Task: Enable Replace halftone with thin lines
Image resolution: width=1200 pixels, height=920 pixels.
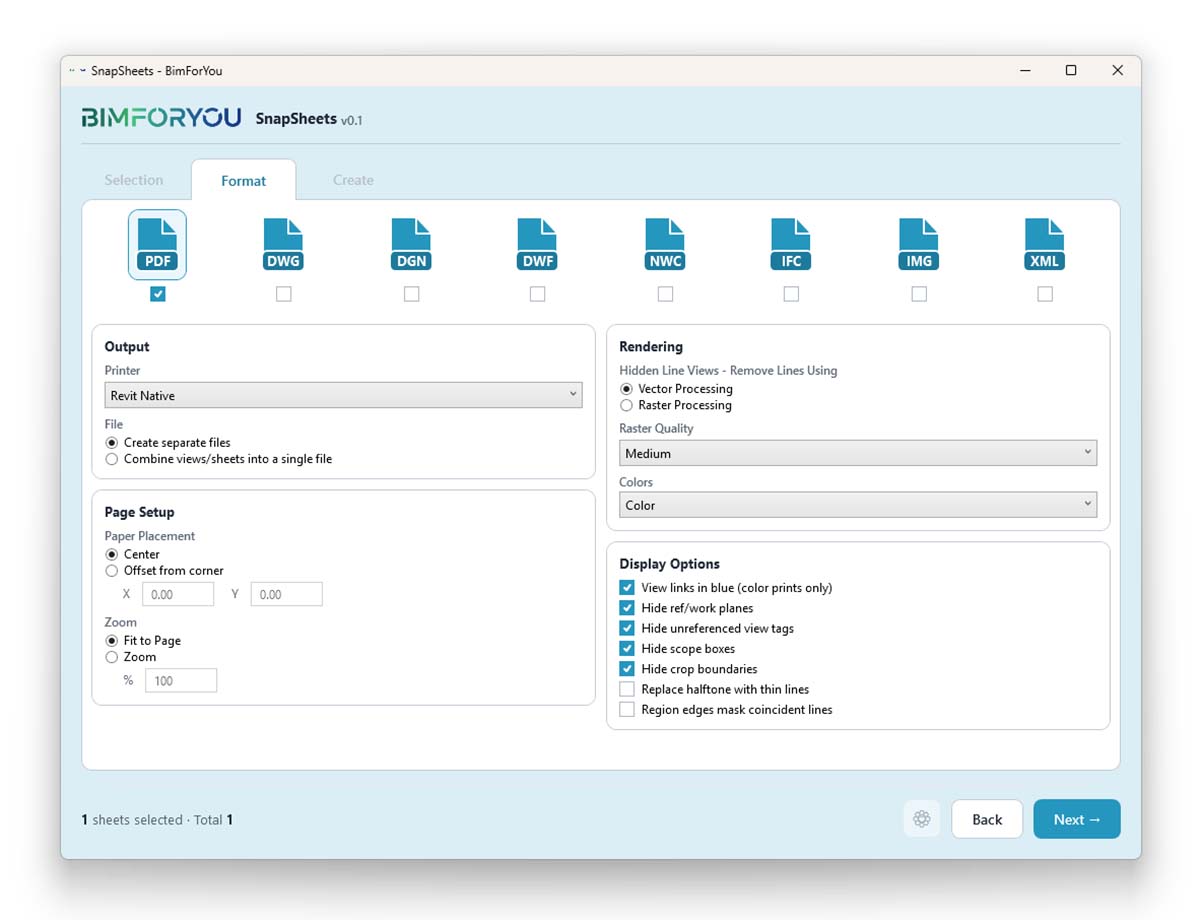Action: pyautogui.click(x=627, y=689)
